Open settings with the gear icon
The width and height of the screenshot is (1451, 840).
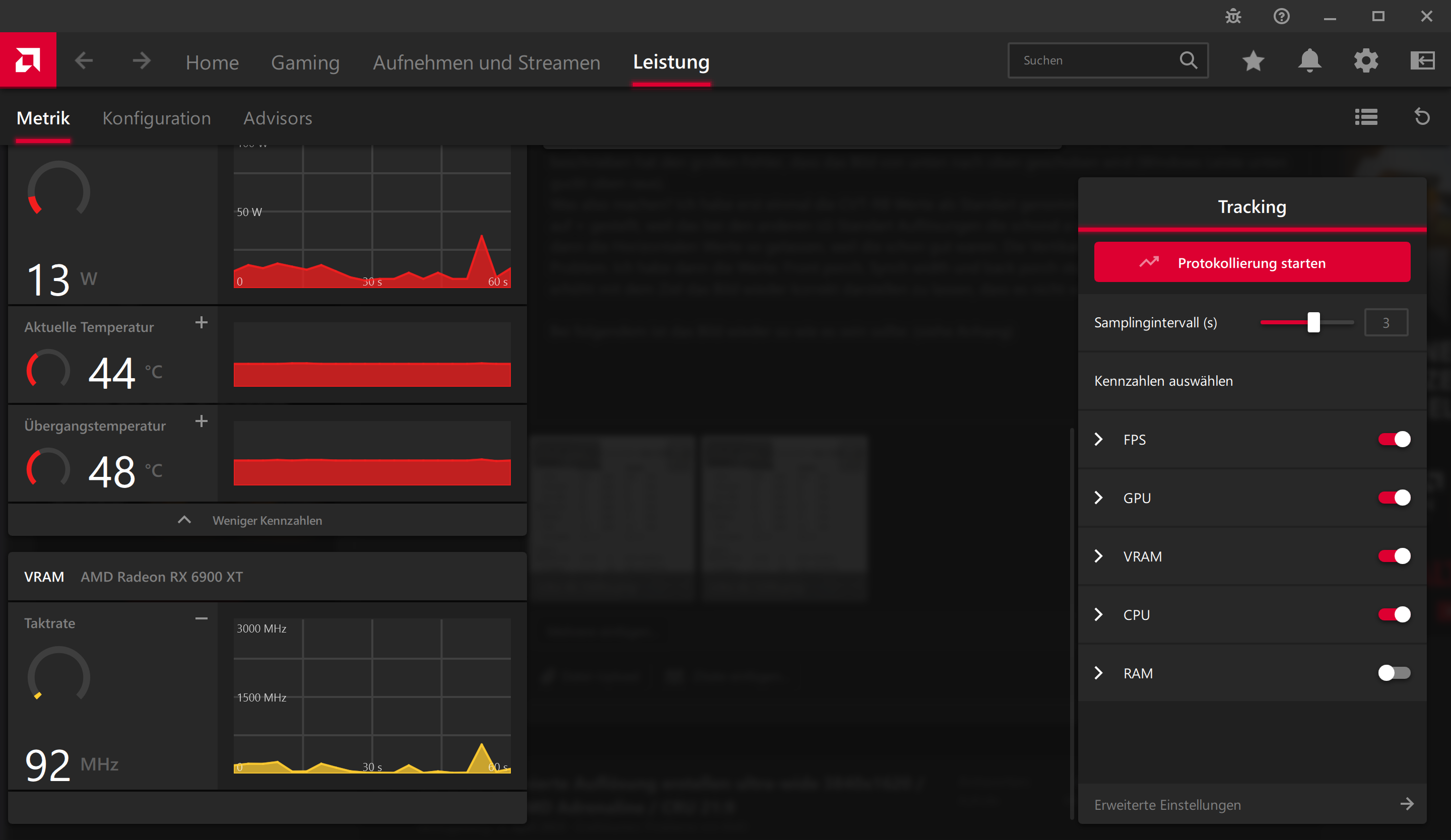1366,60
